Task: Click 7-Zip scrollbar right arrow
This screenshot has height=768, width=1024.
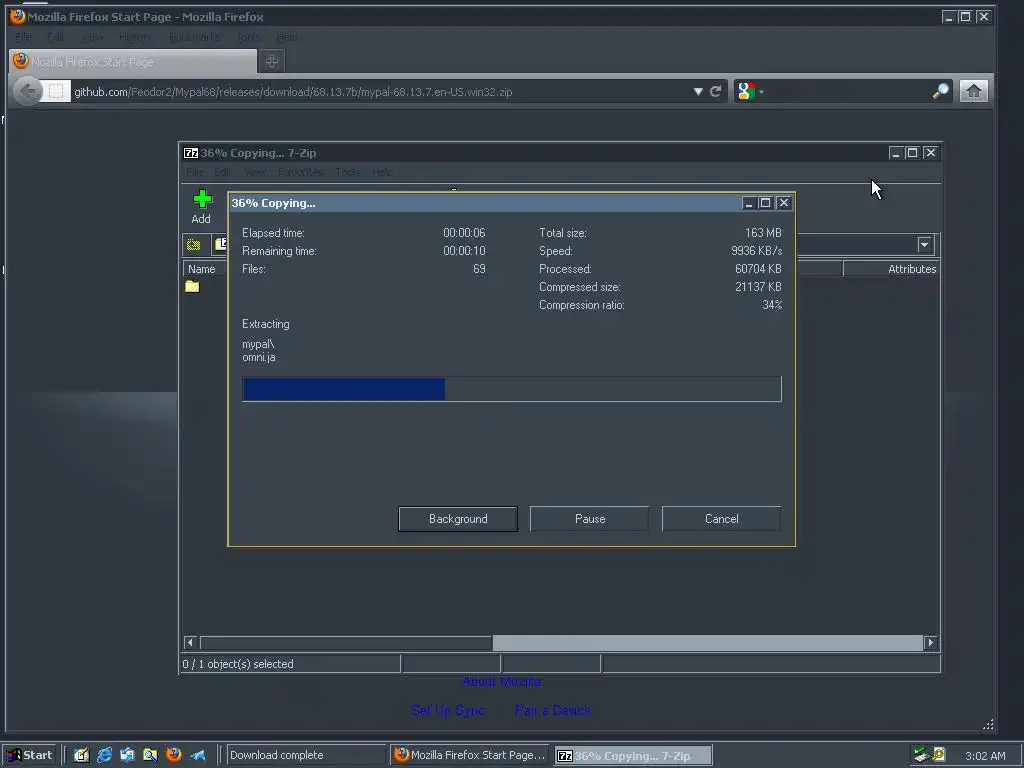Action: tap(931, 643)
